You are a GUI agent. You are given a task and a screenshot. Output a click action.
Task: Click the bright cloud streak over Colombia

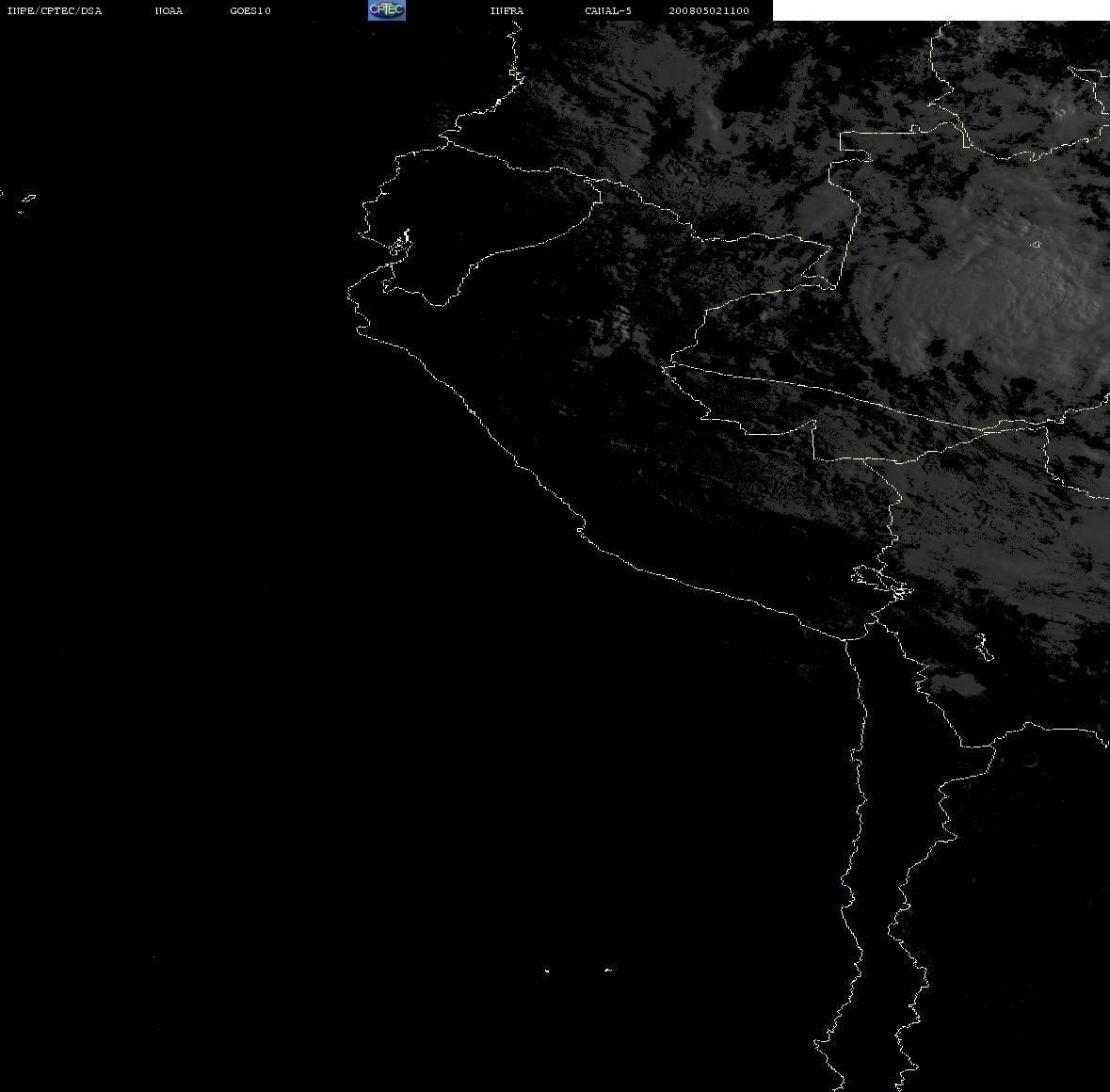pos(715,117)
